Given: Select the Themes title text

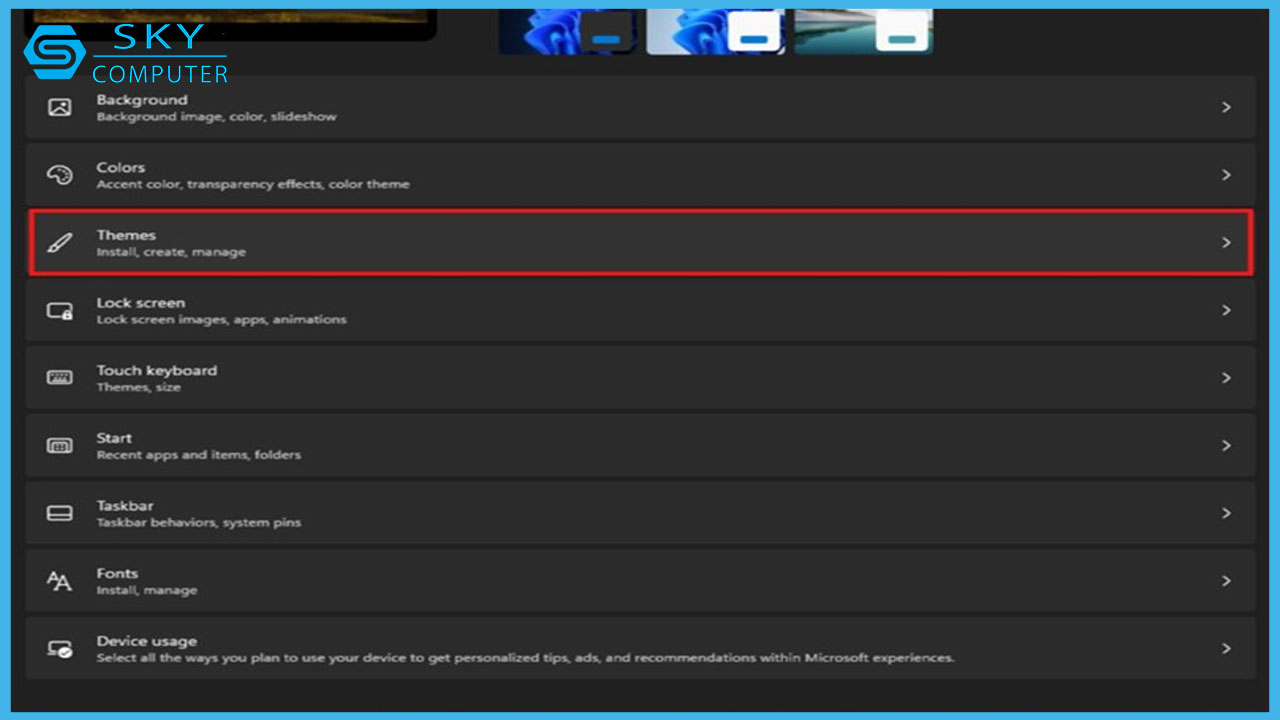Looking at the screenshot, I should click(x=126, y=235).
